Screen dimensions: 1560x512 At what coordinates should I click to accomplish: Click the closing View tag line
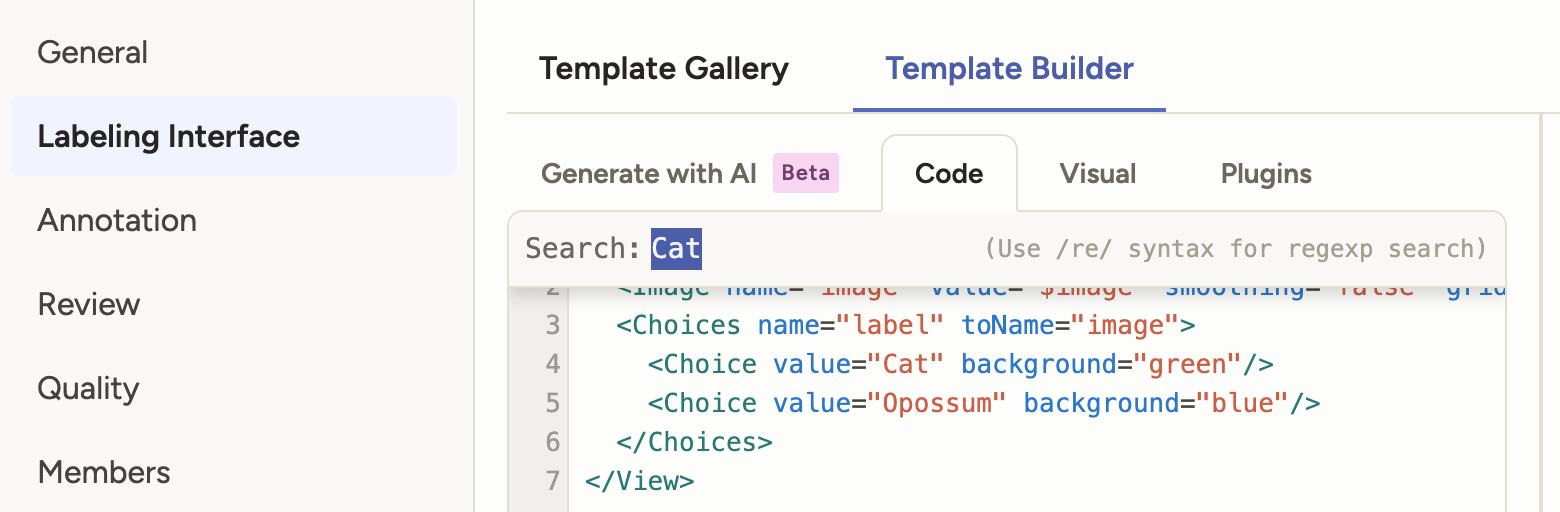tap(640, 481)
